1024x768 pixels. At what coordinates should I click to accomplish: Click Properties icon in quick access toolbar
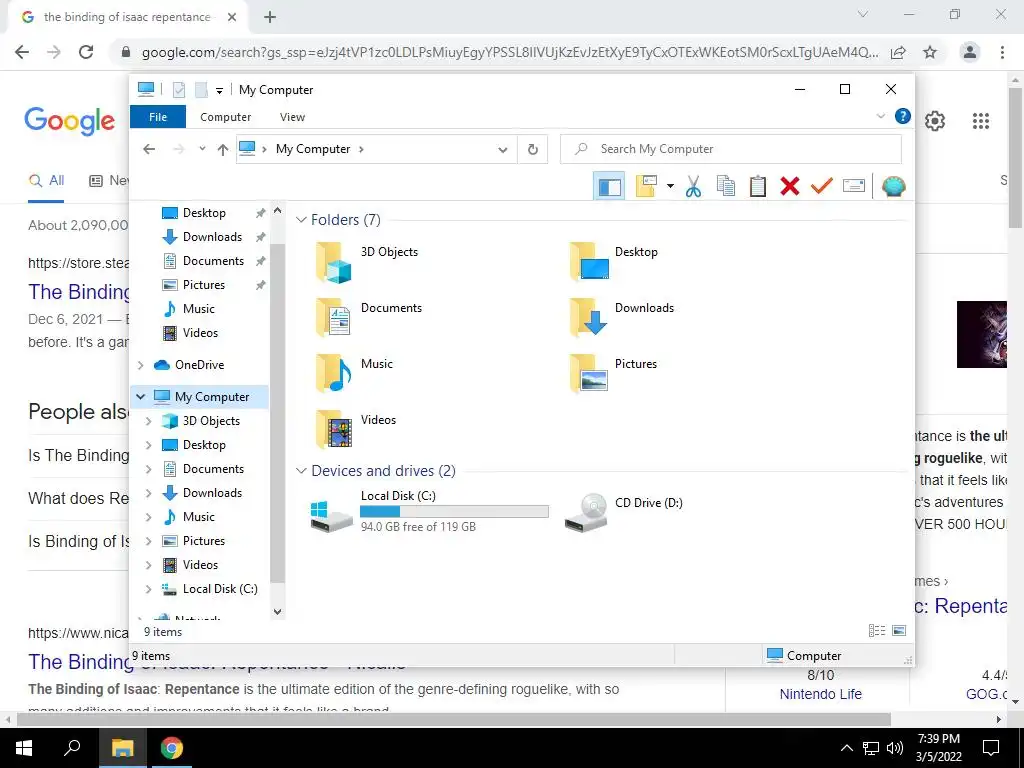(179, 89)
